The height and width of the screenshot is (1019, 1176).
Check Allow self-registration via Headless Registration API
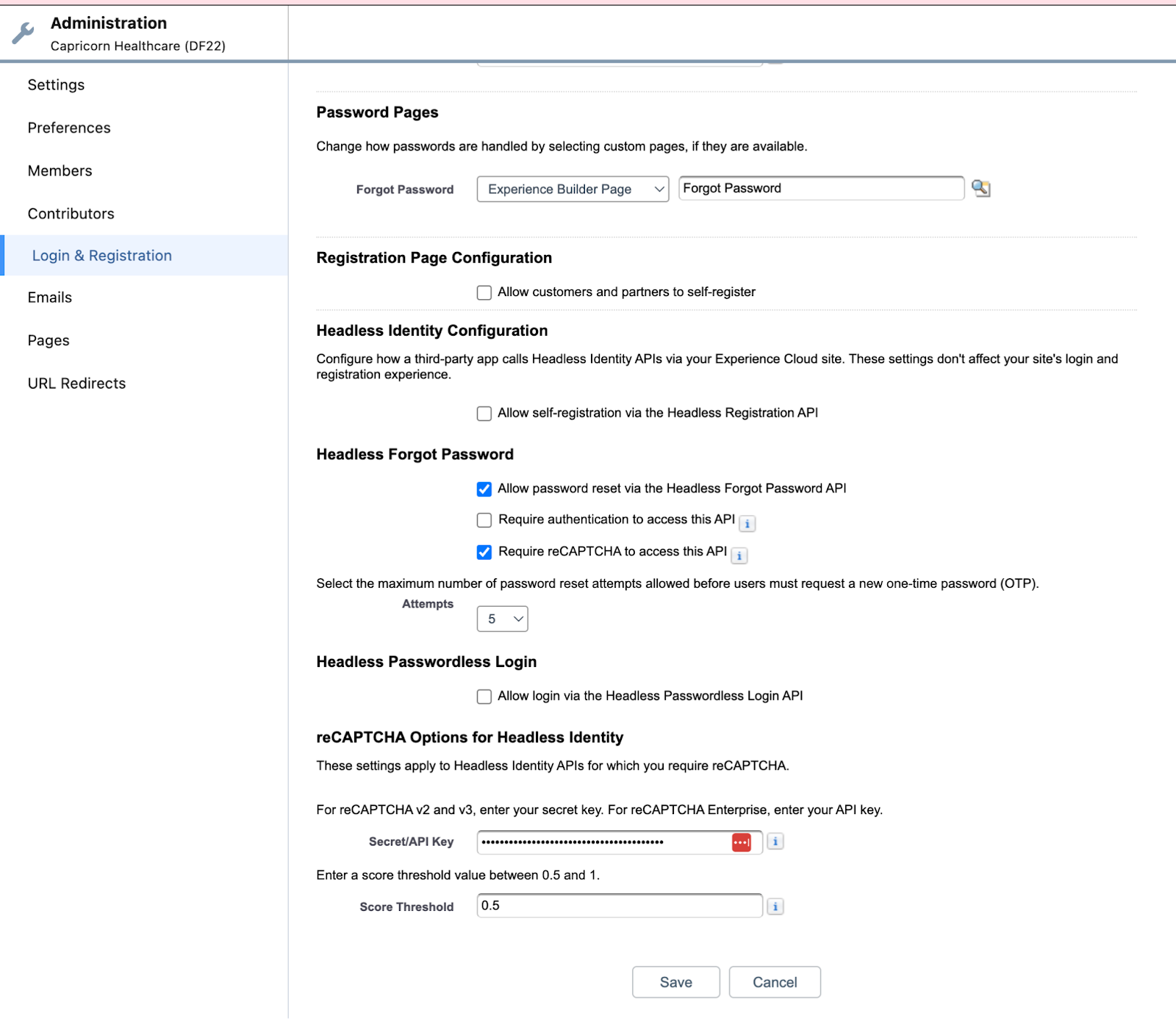point(484,413)
